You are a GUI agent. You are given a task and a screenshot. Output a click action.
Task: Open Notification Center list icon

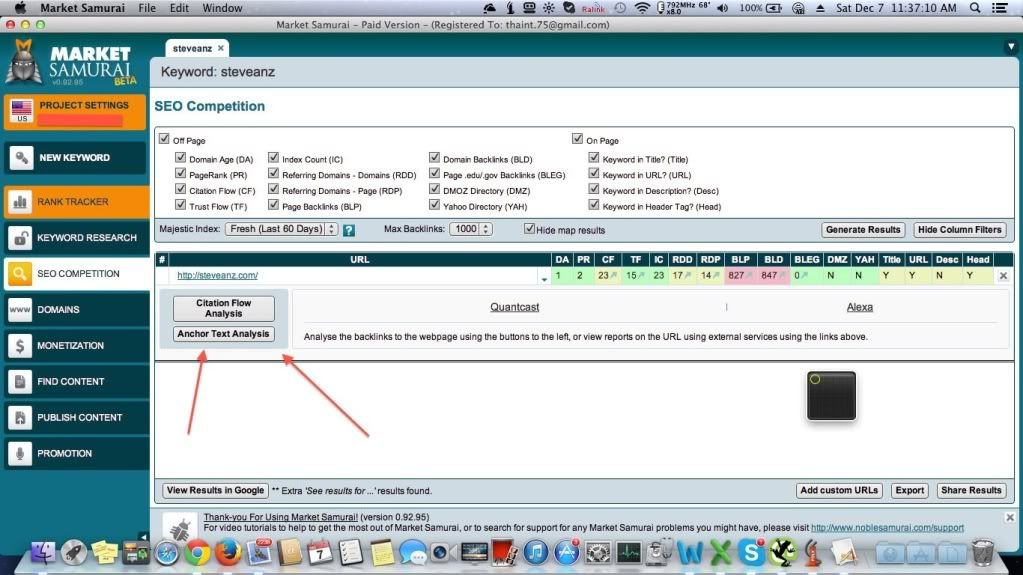(1000, 8)
